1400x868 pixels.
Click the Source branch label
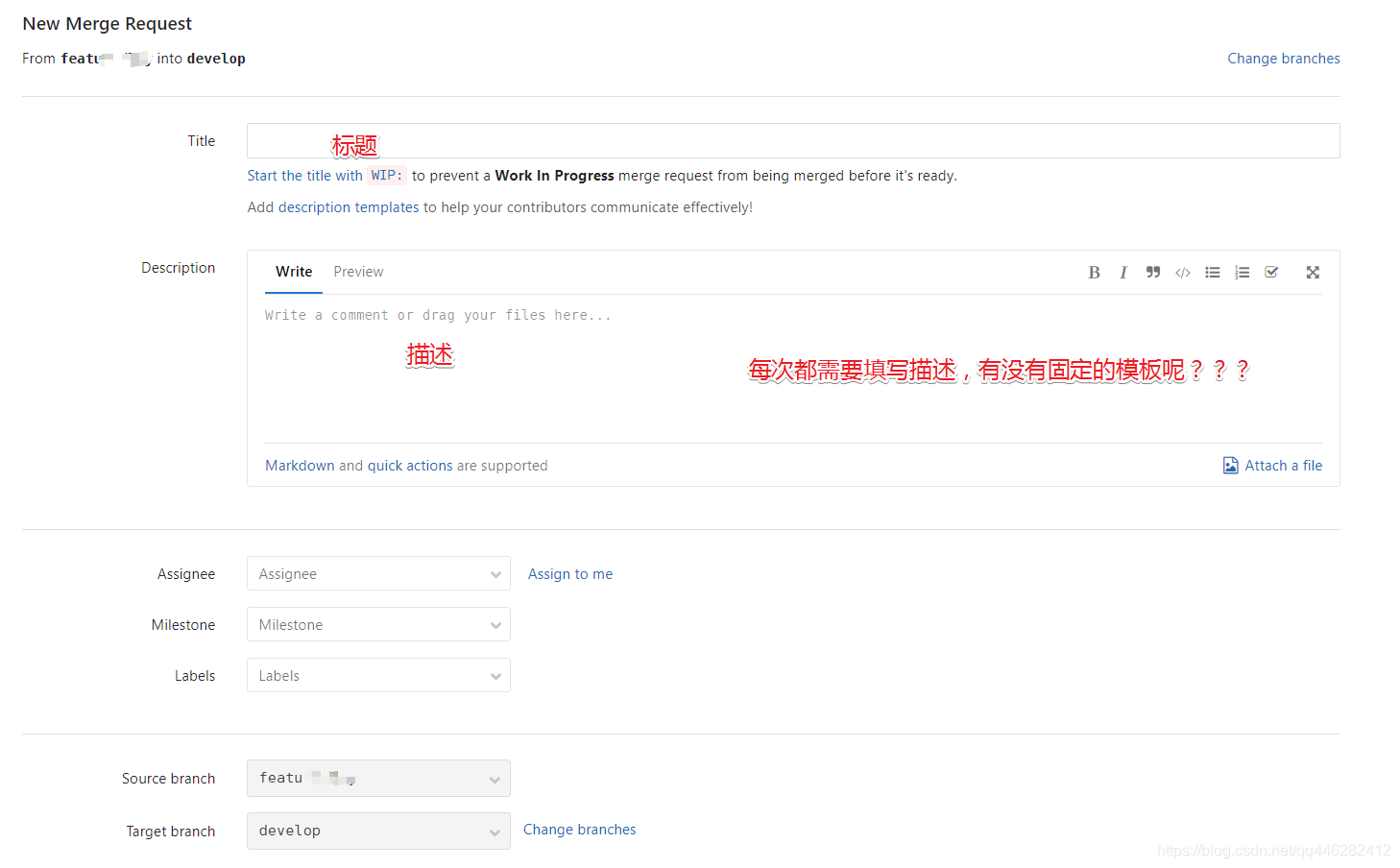click(168, 779)
